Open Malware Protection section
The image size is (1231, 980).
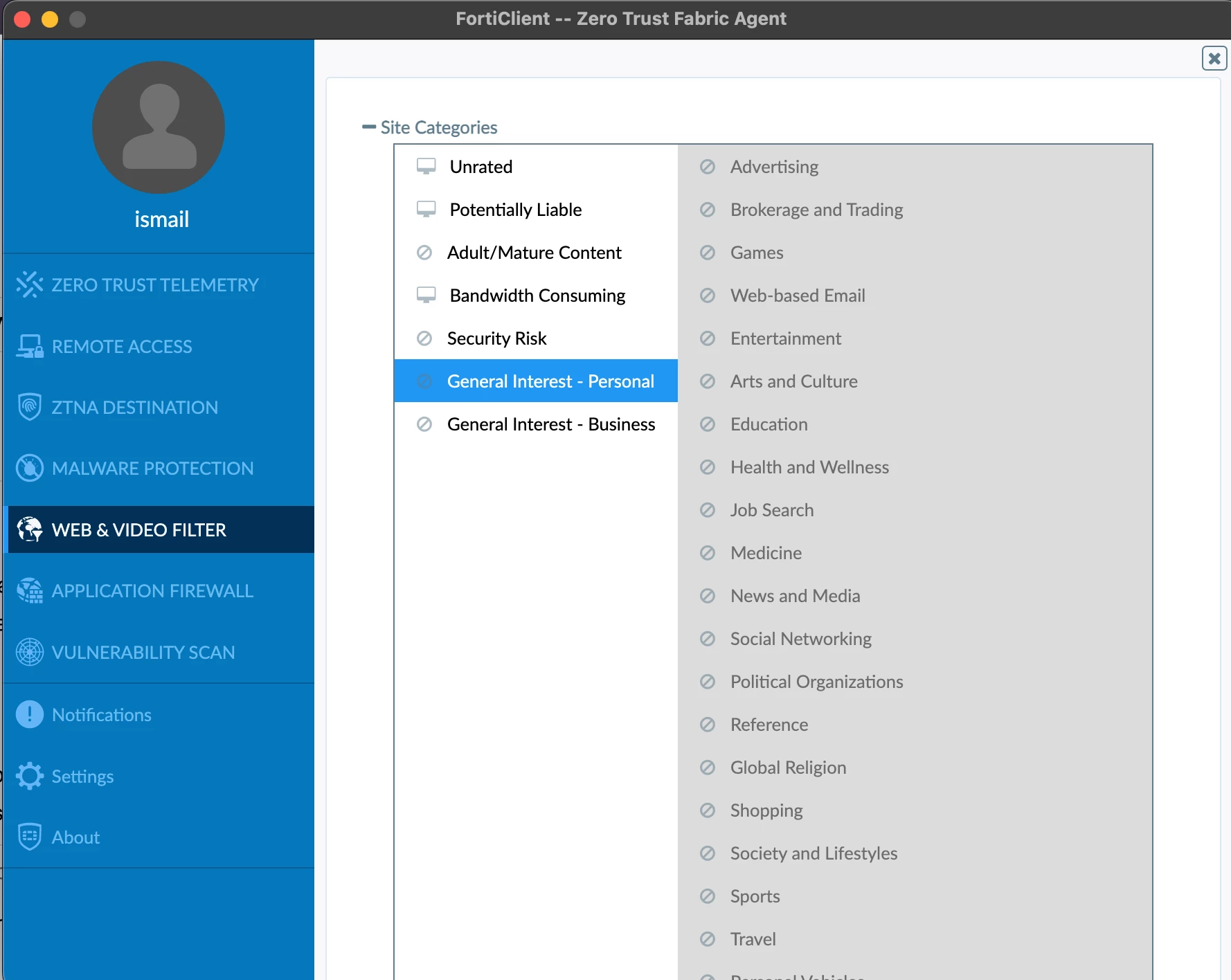tap(159, 468)
